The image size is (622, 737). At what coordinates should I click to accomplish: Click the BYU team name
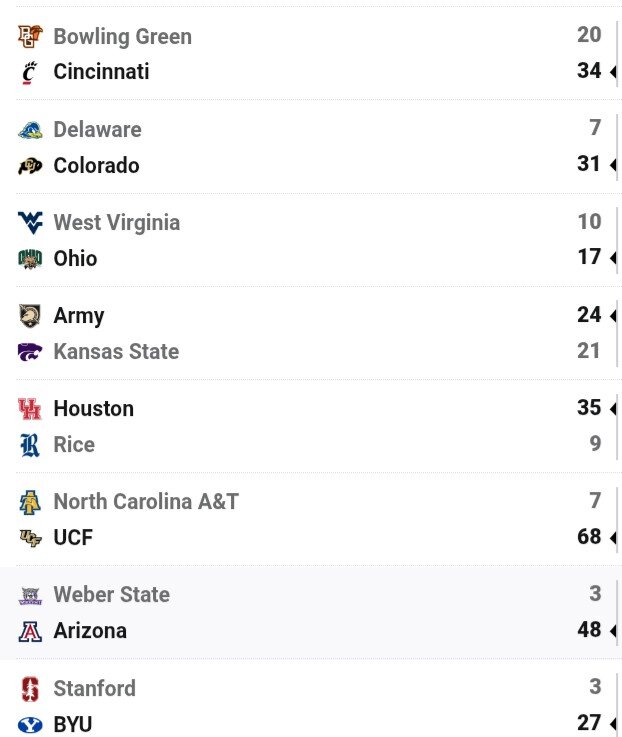pos(73,724)
